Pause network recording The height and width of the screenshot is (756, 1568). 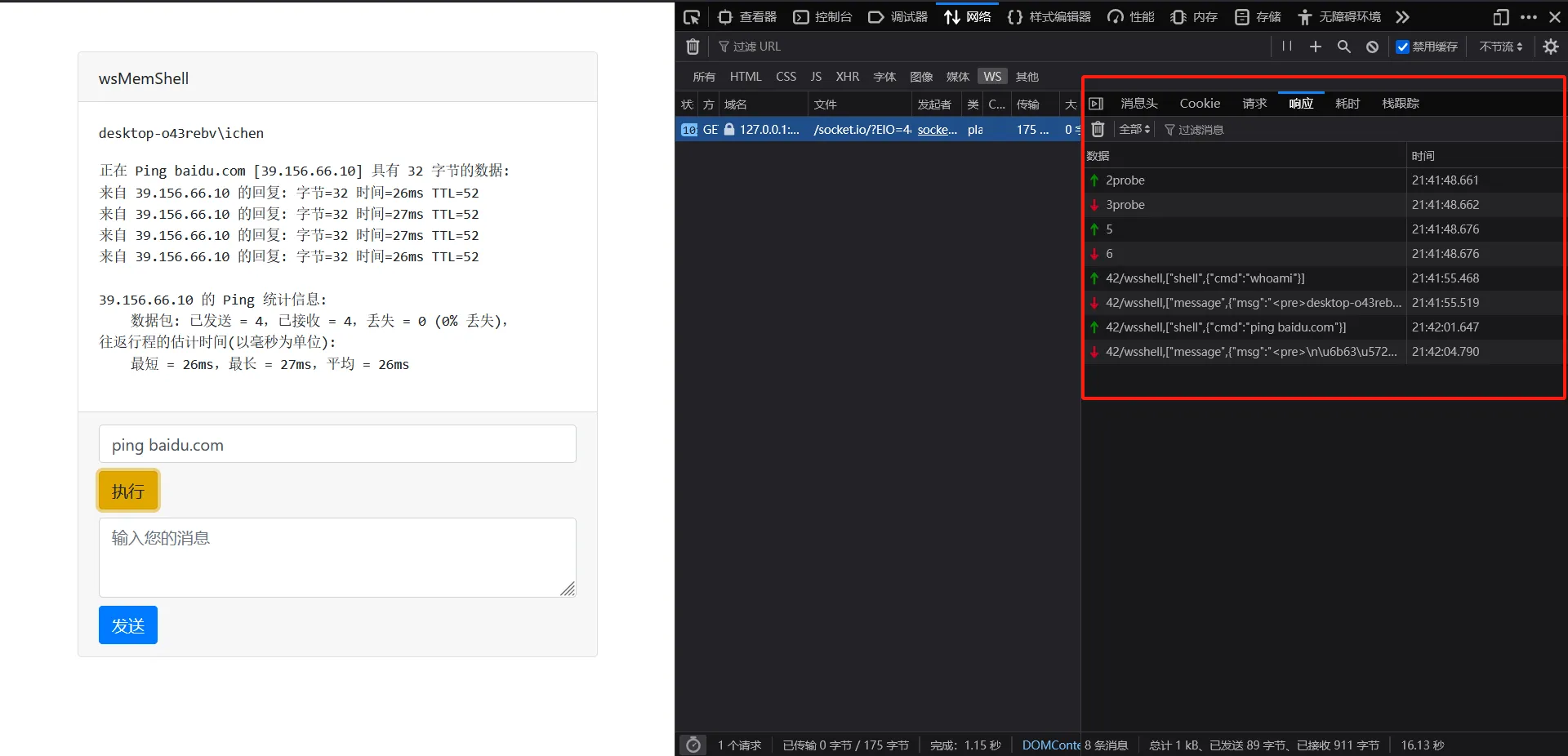(x=1287, y=47)
